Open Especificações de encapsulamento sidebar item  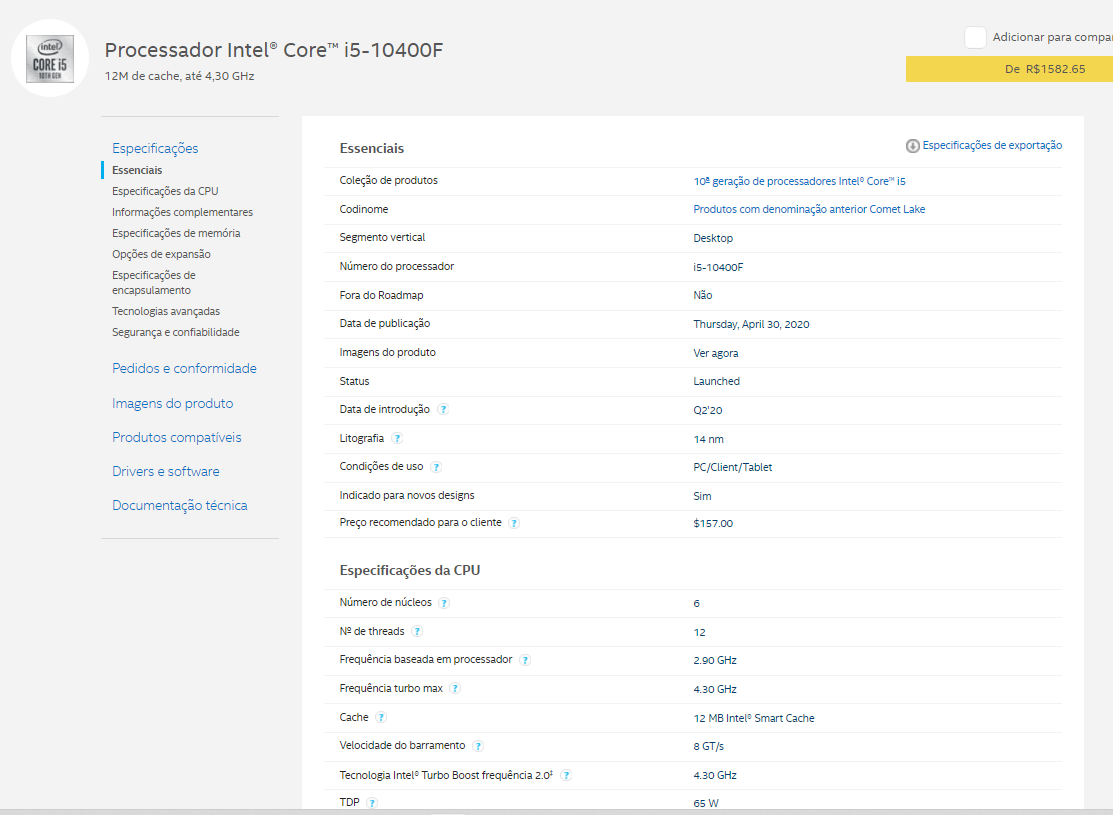point(153,283)
